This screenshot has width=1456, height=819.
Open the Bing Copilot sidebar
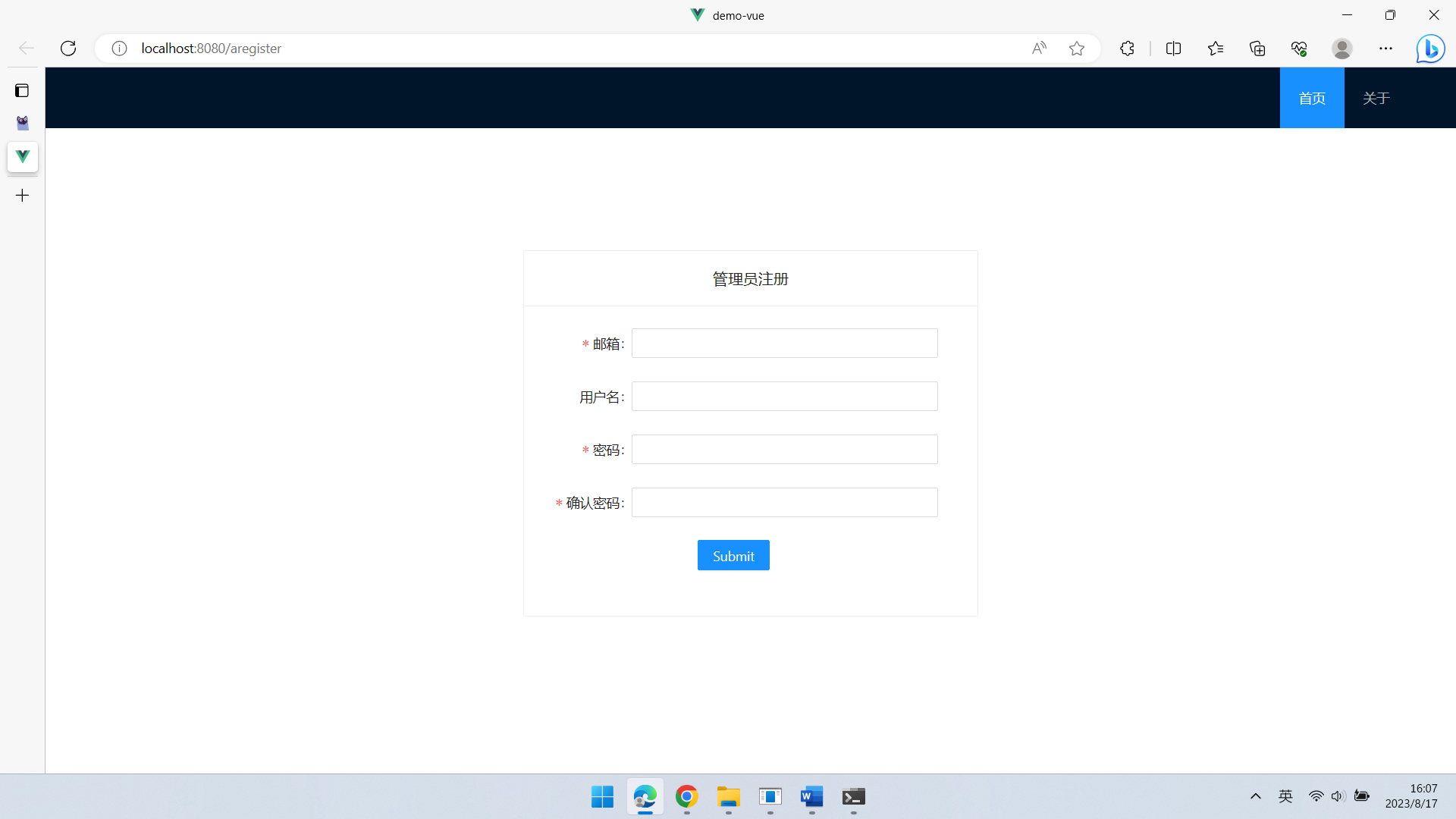pyautogui.click(x=1430, y=49)
